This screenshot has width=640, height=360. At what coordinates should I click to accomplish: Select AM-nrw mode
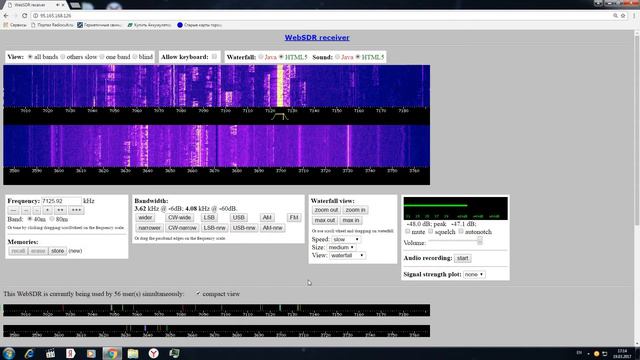click(x=273, y=228)
